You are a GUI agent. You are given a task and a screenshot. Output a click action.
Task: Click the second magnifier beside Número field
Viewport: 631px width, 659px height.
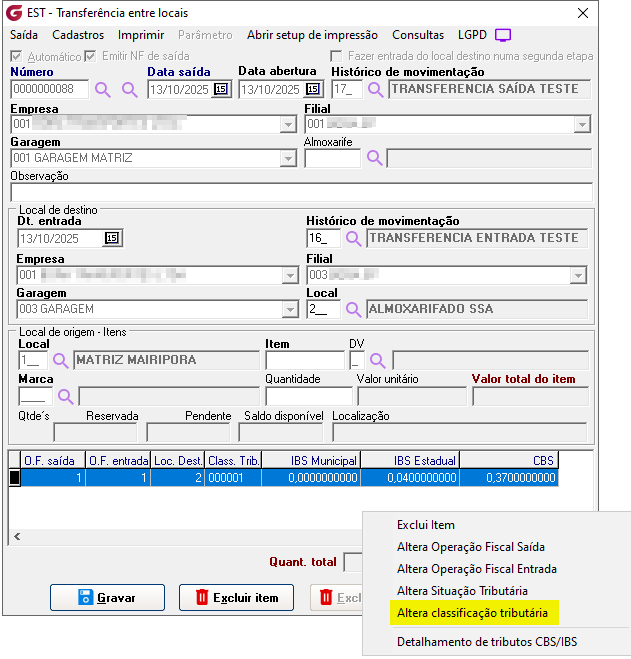click(129, 90)
